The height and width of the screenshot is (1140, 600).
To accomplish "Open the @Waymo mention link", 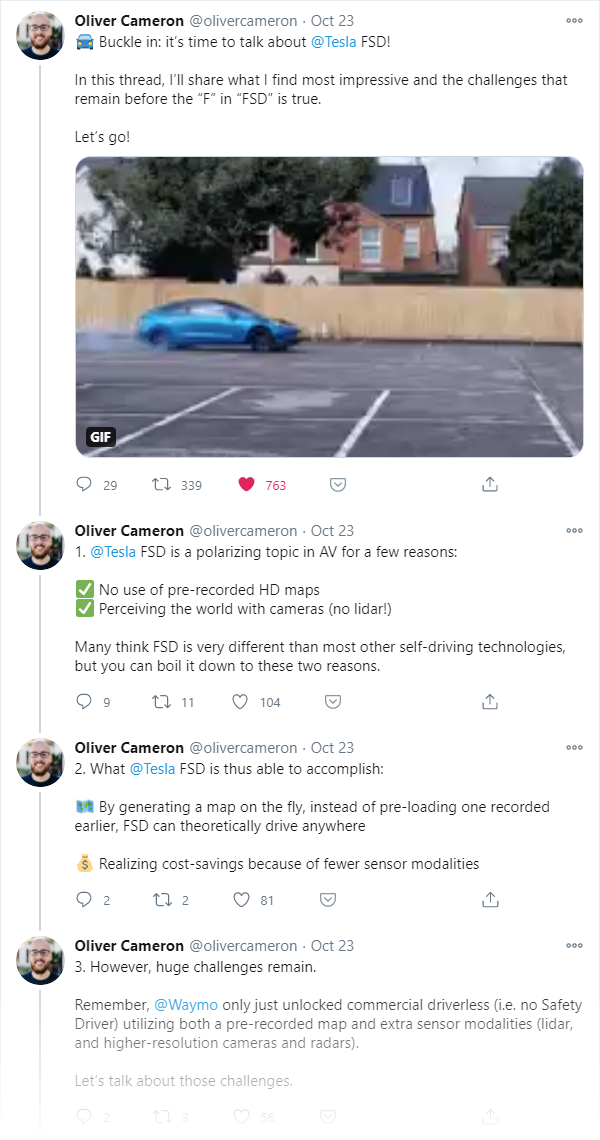I will 186,1005.
